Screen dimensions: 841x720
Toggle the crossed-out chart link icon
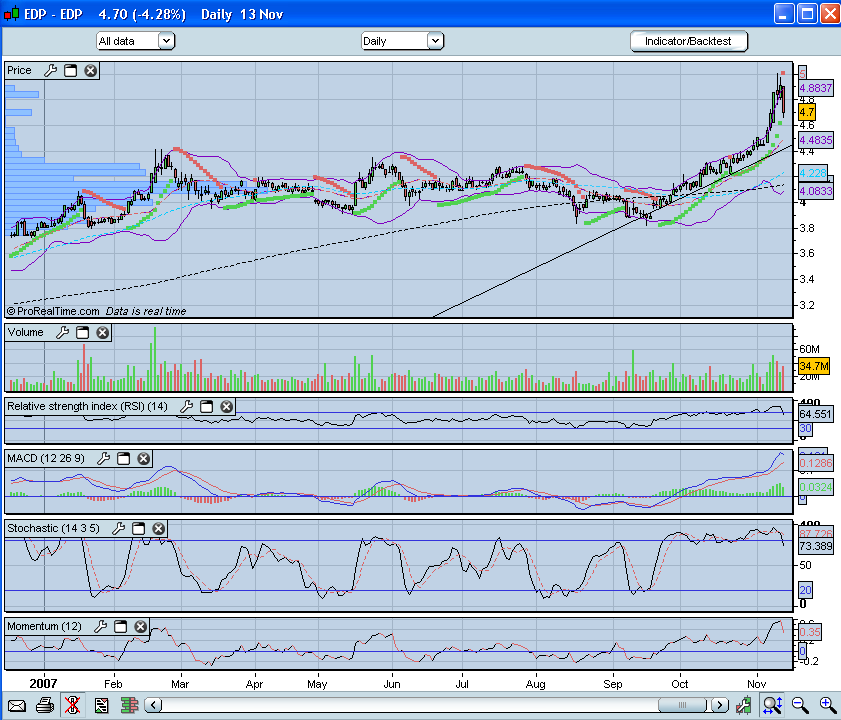click(72, 705)
